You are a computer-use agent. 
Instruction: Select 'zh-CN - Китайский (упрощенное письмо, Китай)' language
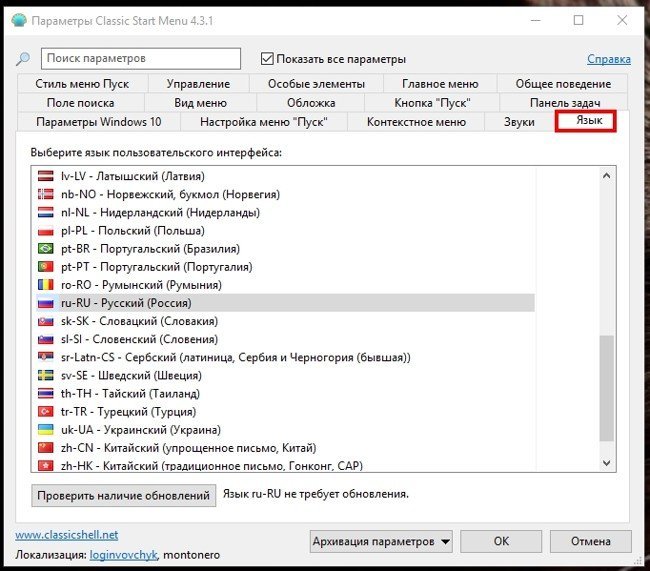(285, 448)
